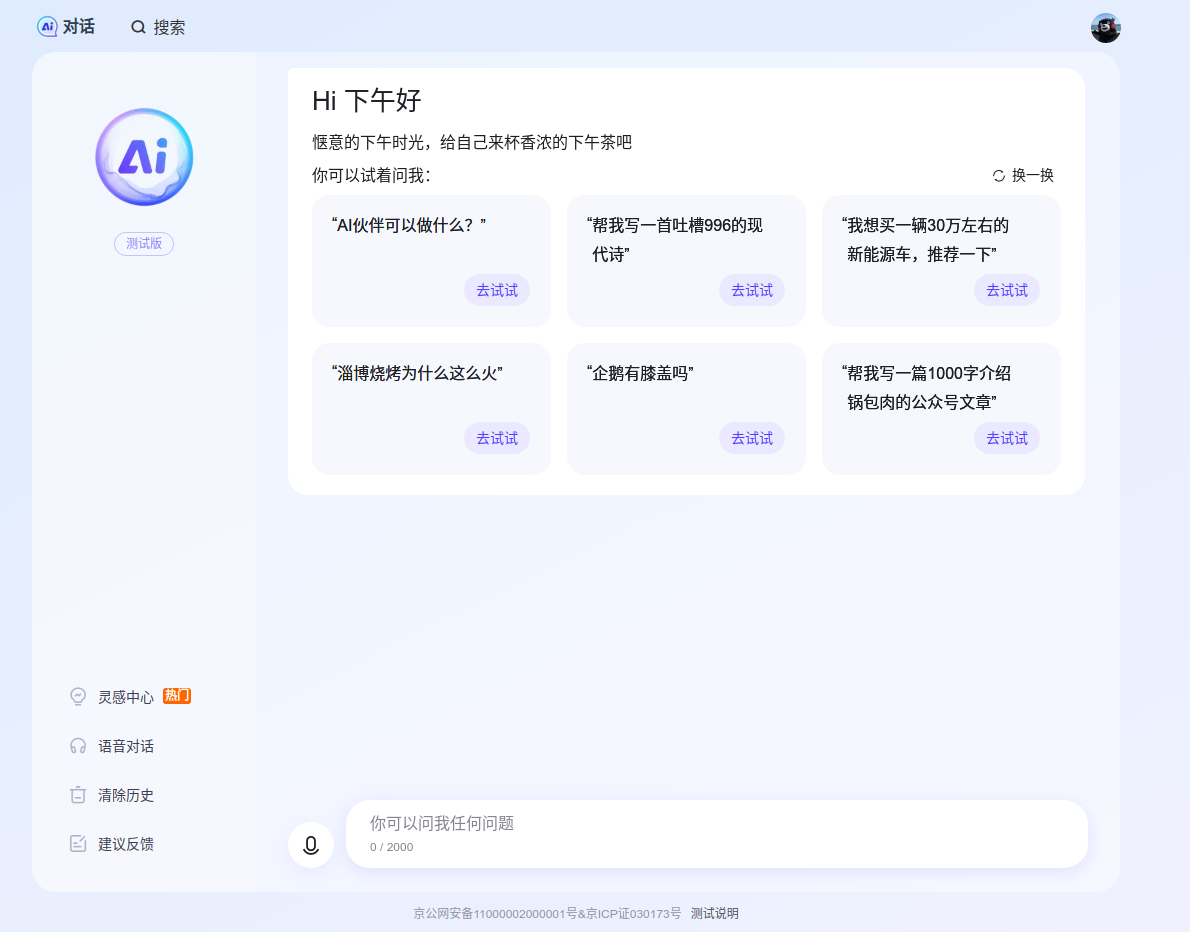
Task: Switch to the 对话 tab
Action: click(x=67, y=27)
